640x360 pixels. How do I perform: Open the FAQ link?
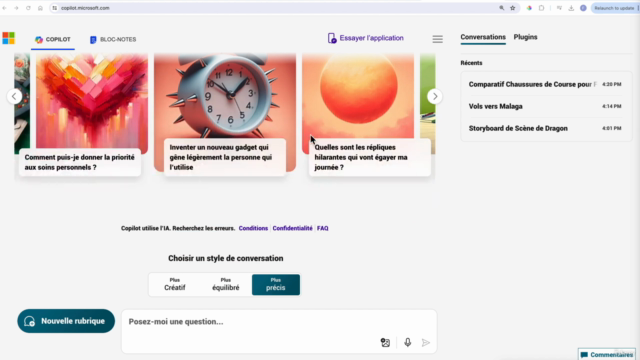pos(322,228)
